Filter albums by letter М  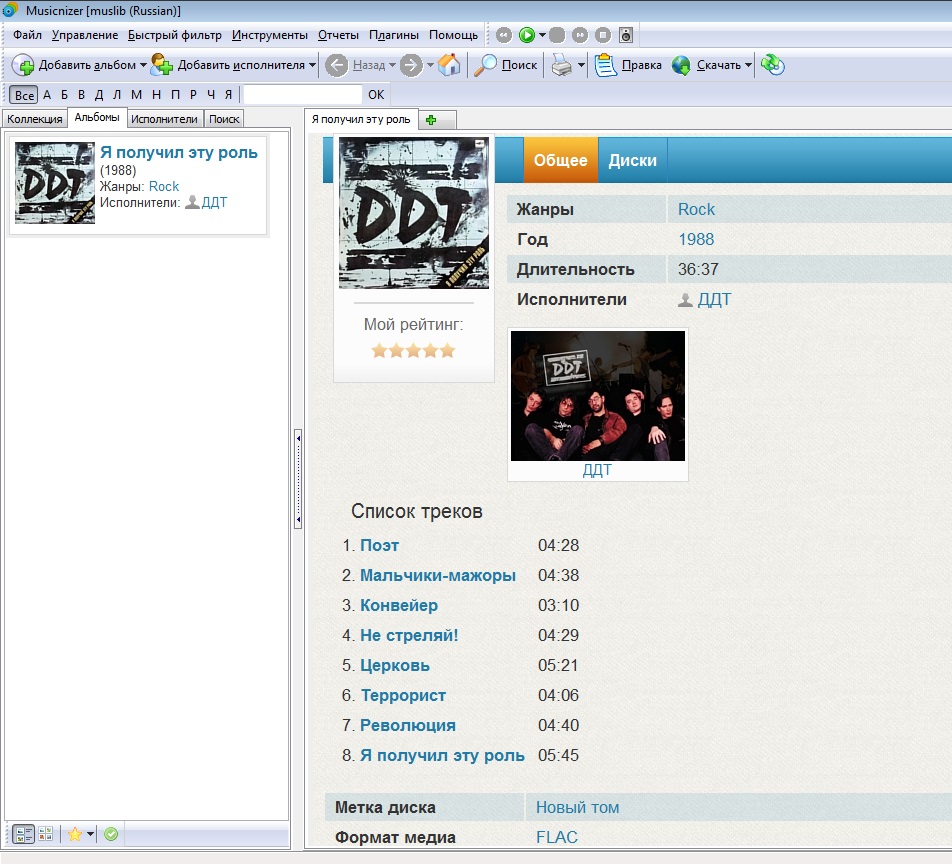[x=136, y=95]
